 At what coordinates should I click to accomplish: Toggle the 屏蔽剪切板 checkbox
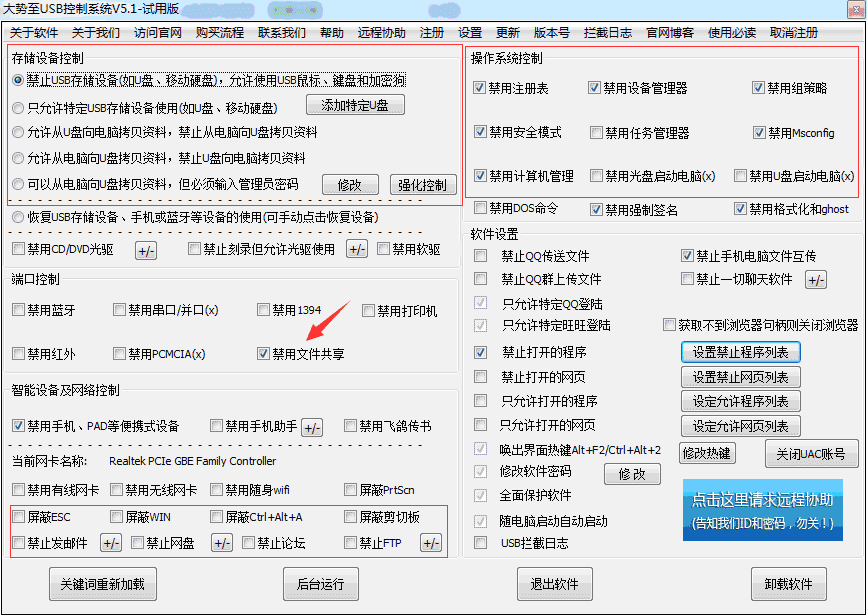coord(350,516)
